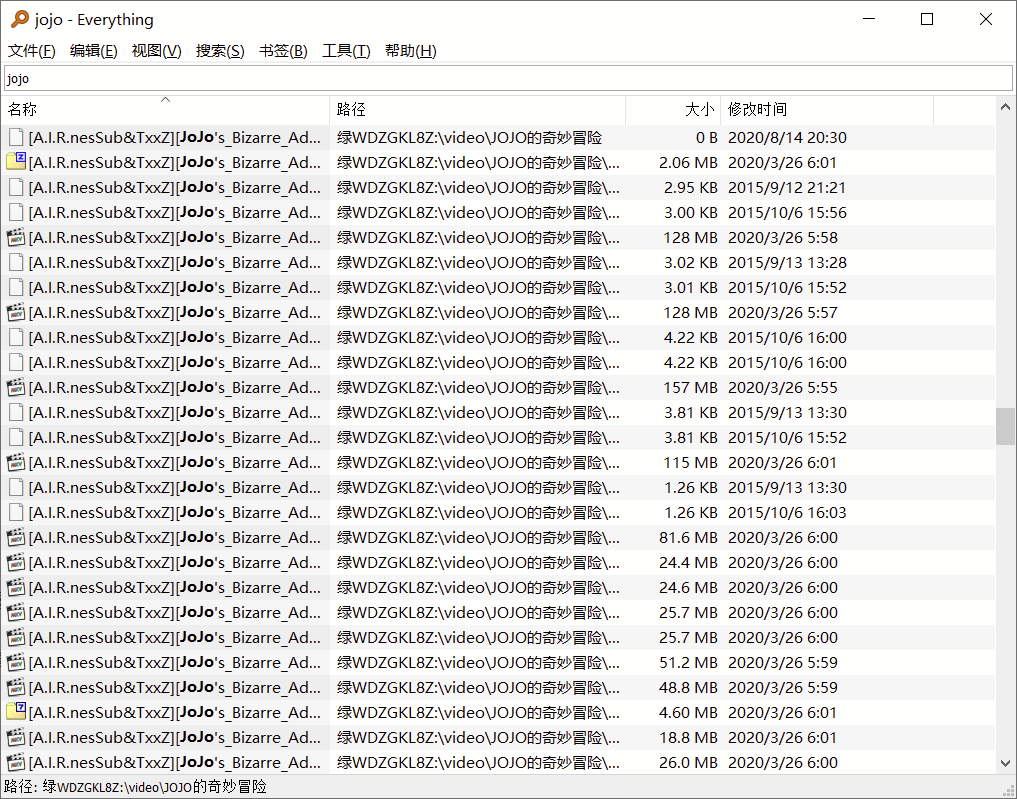
Task: Click the file icon of the 3.81 KB 2015/10/6 row
Action: [x=16, y=437]
